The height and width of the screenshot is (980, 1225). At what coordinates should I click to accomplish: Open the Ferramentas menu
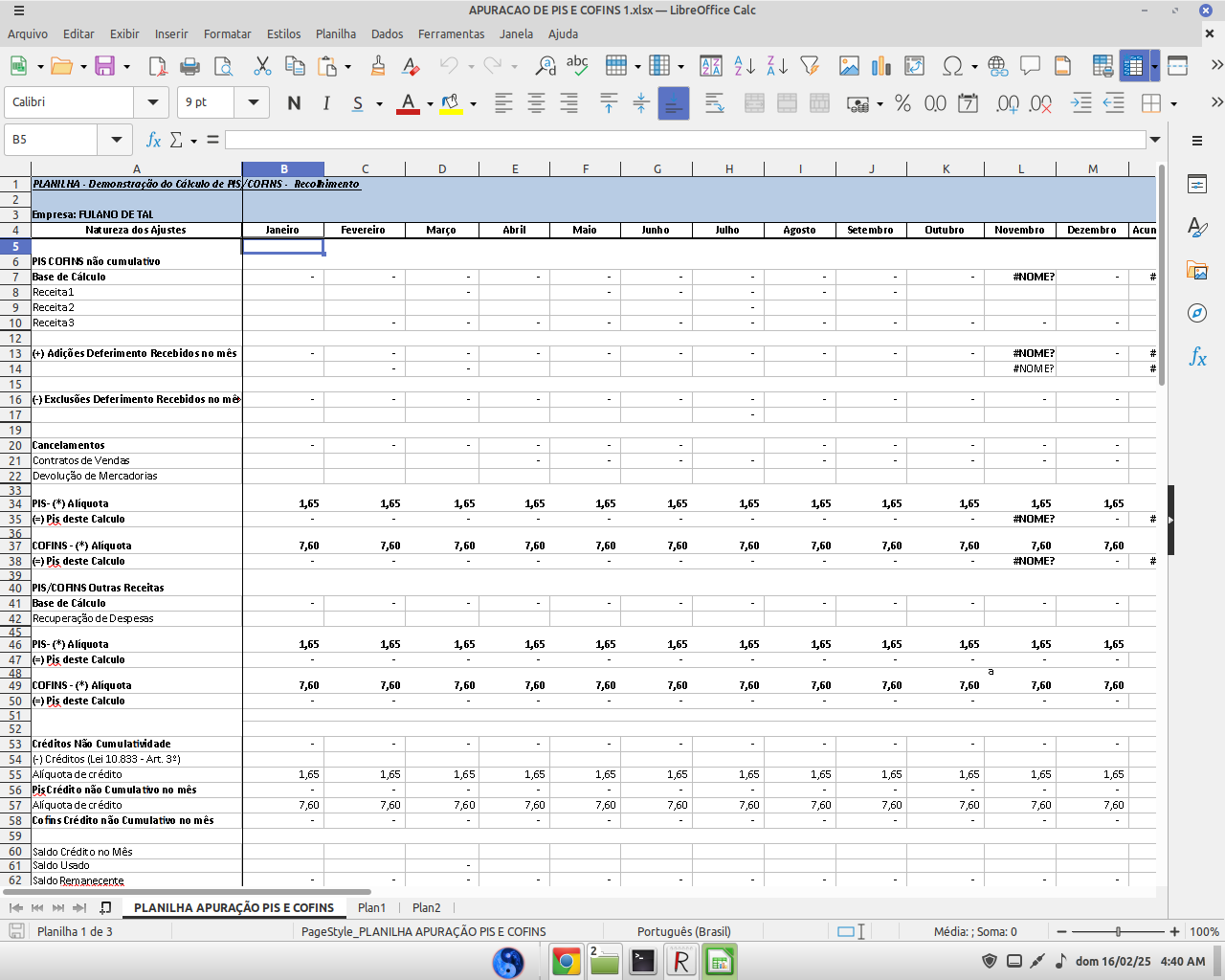point(451,33)
